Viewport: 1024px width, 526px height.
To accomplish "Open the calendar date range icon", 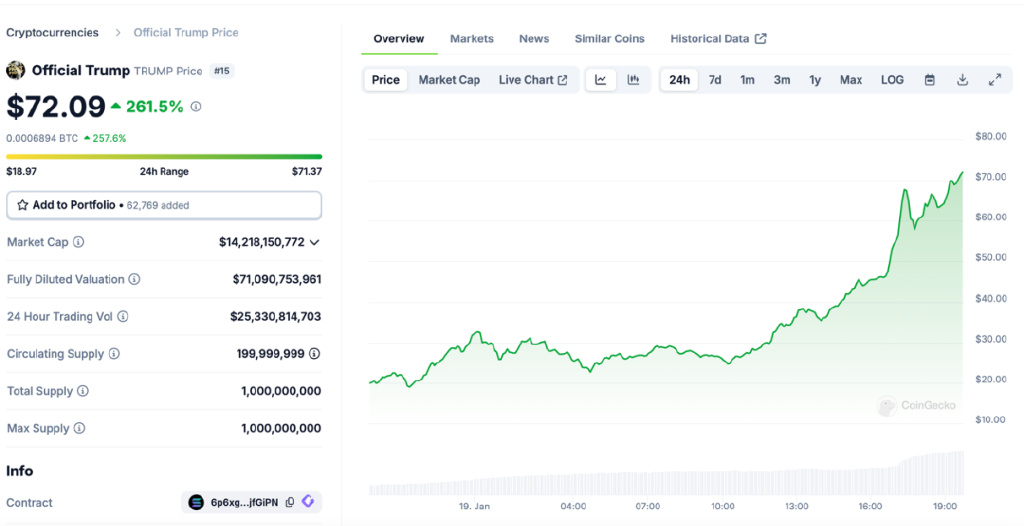I will (x=930, y=80).
